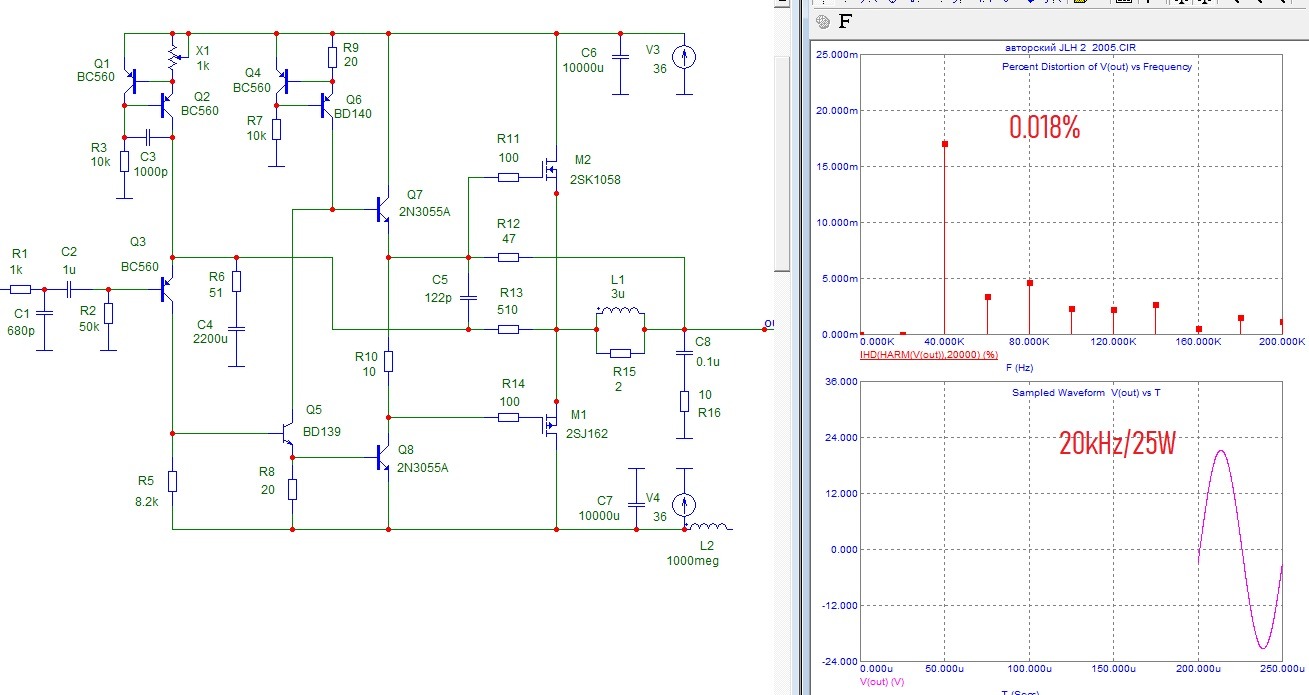Select the C1 680p capacitor label
This screenshot has width=1309, height=695.
click(x=21, y=321)
